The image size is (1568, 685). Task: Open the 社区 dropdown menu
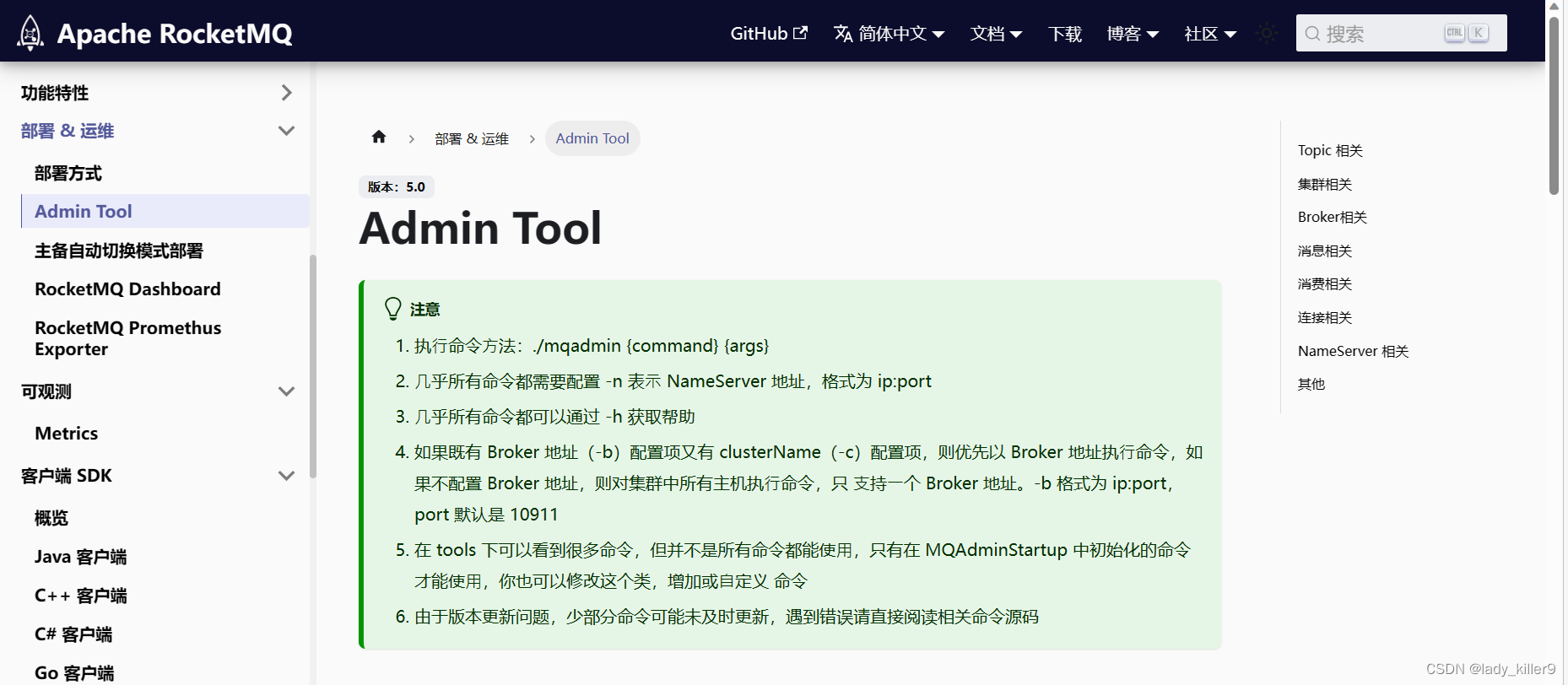tap(1210, 34)
